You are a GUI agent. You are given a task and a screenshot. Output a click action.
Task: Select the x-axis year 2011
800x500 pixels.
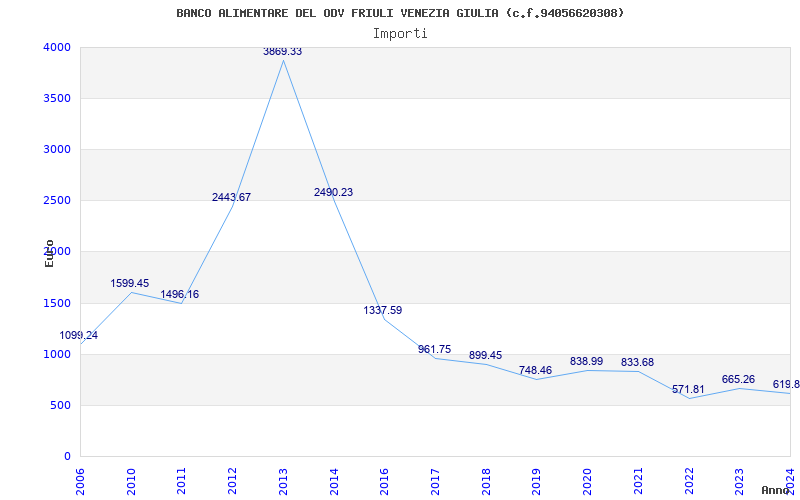(x=182, y=481)
